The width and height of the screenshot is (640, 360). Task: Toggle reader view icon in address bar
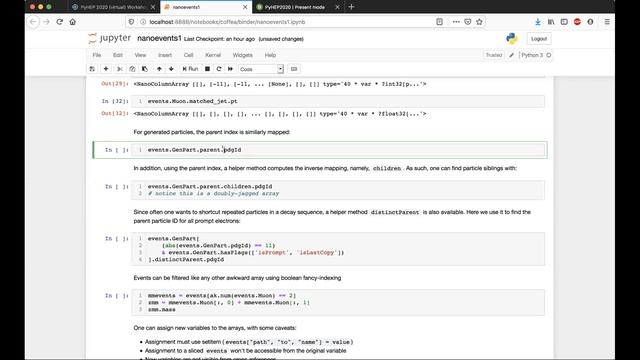440,22
